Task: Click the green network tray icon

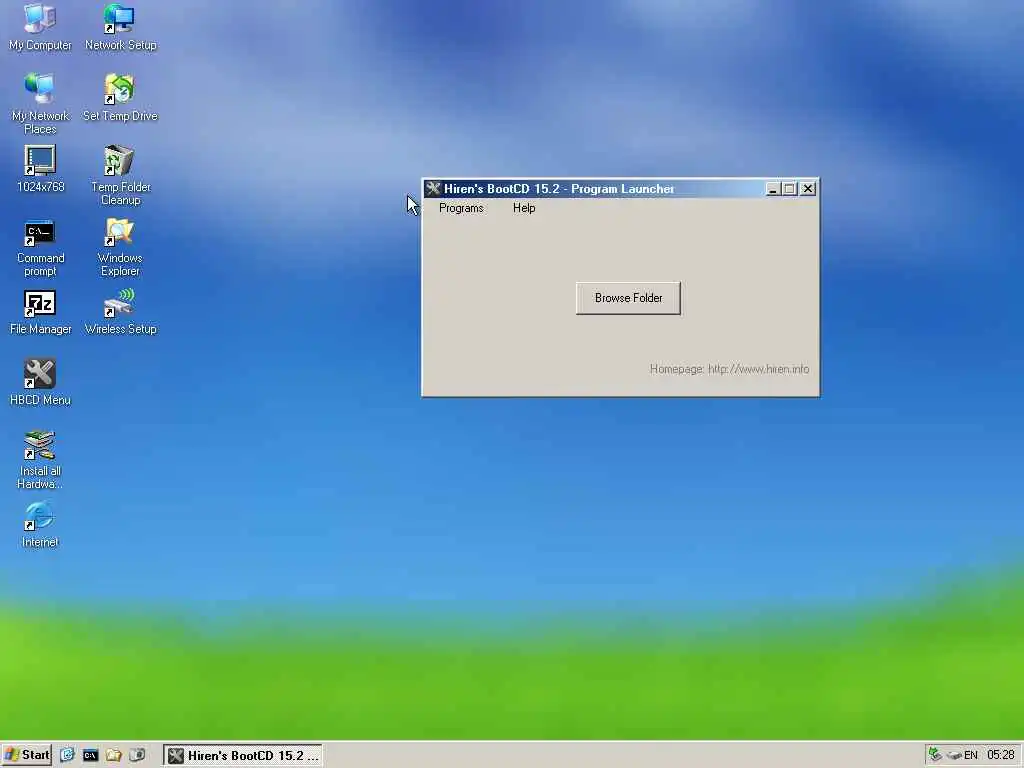Action: pyautogui.click(x=935, y=755)
